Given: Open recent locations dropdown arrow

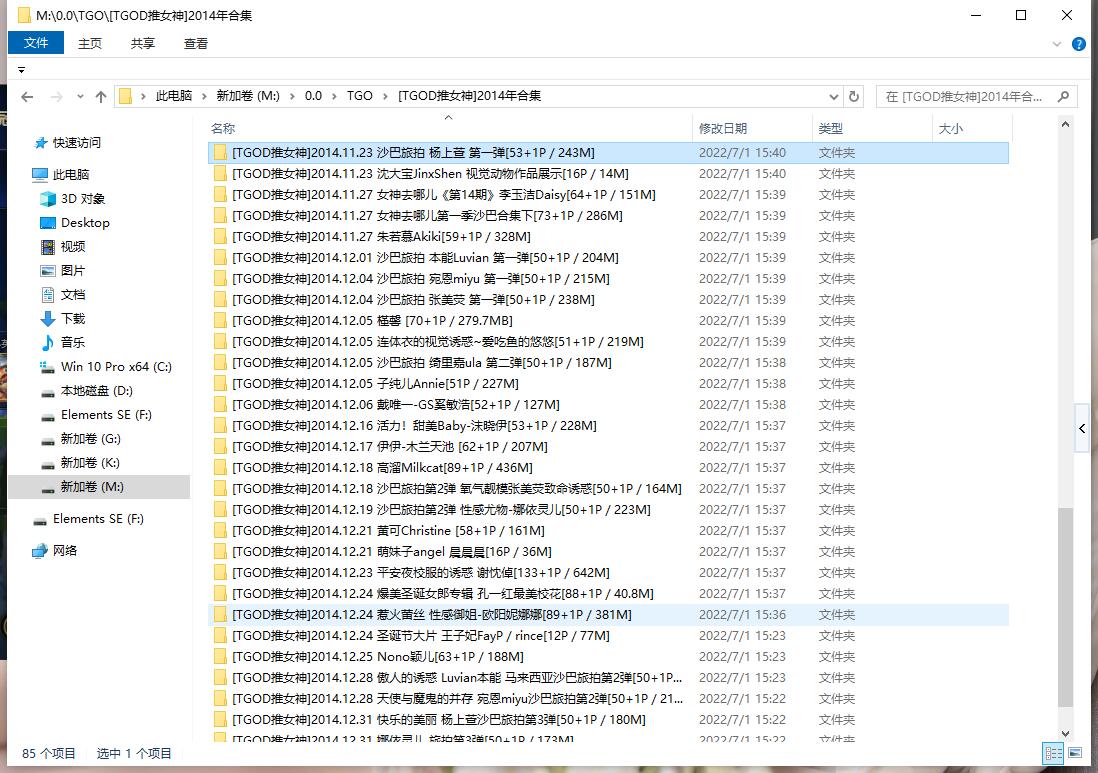Looking at the screenshot, I should (x=80, y=97).
